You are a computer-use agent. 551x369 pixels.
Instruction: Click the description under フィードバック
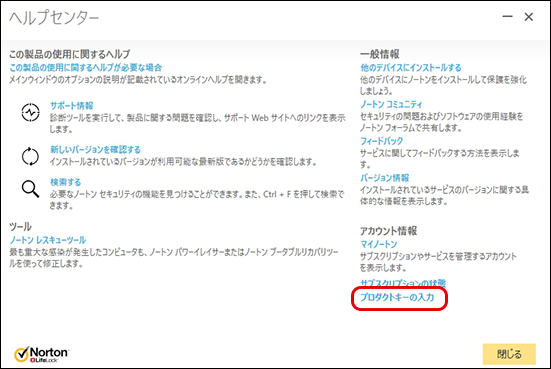pos(439,158)
